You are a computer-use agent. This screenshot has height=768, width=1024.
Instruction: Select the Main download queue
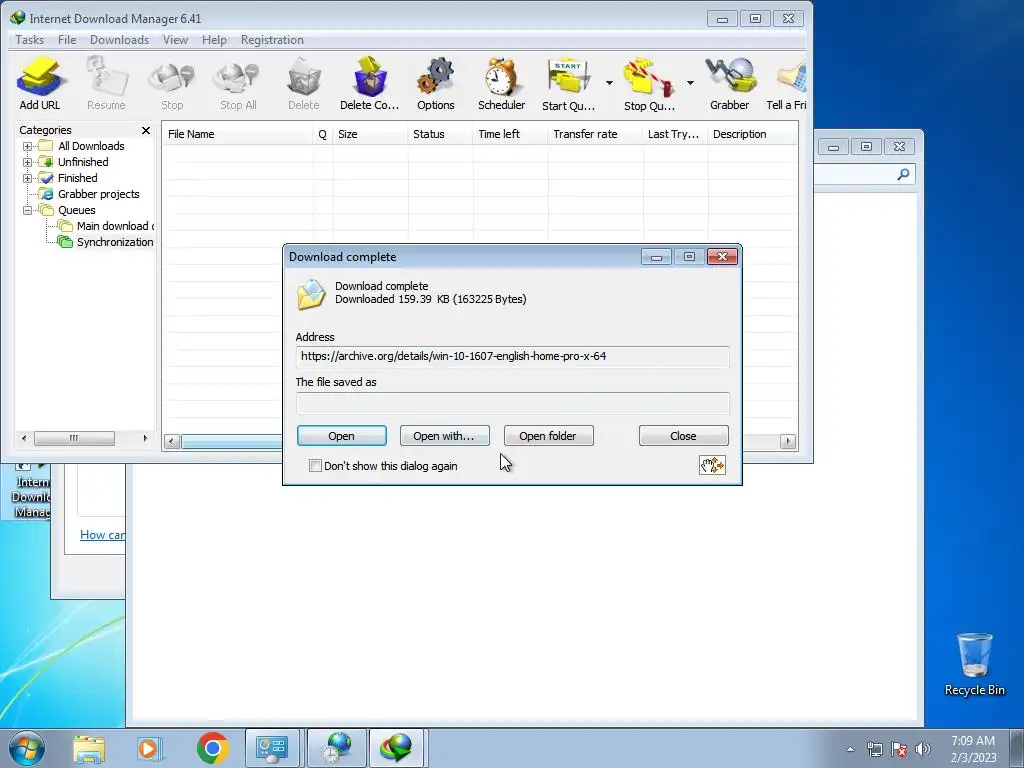114,226
